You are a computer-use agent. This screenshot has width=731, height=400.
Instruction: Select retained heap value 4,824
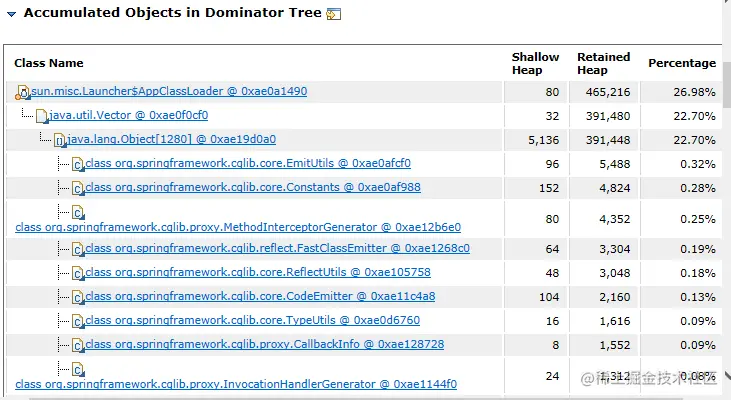pos(614,188)
